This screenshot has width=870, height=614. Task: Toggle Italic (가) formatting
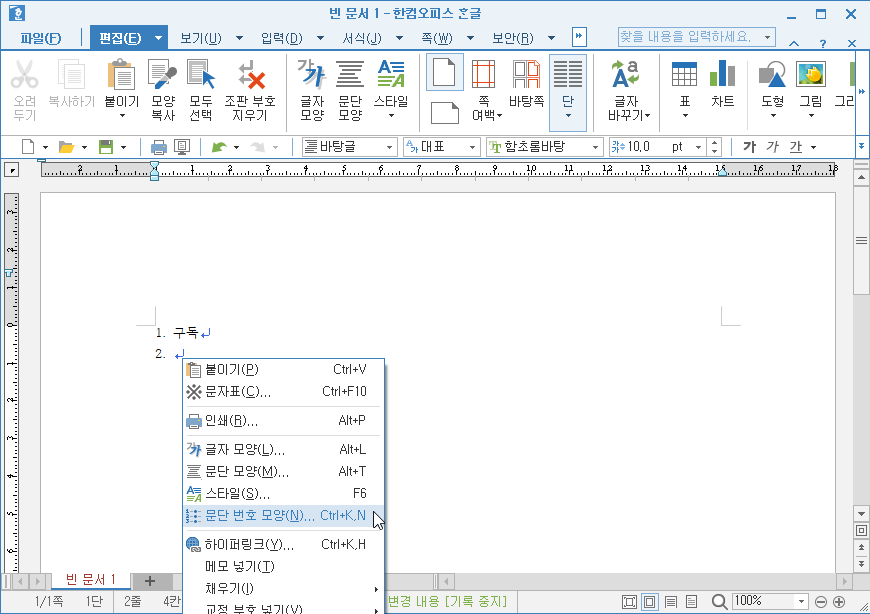coord(772,147)
